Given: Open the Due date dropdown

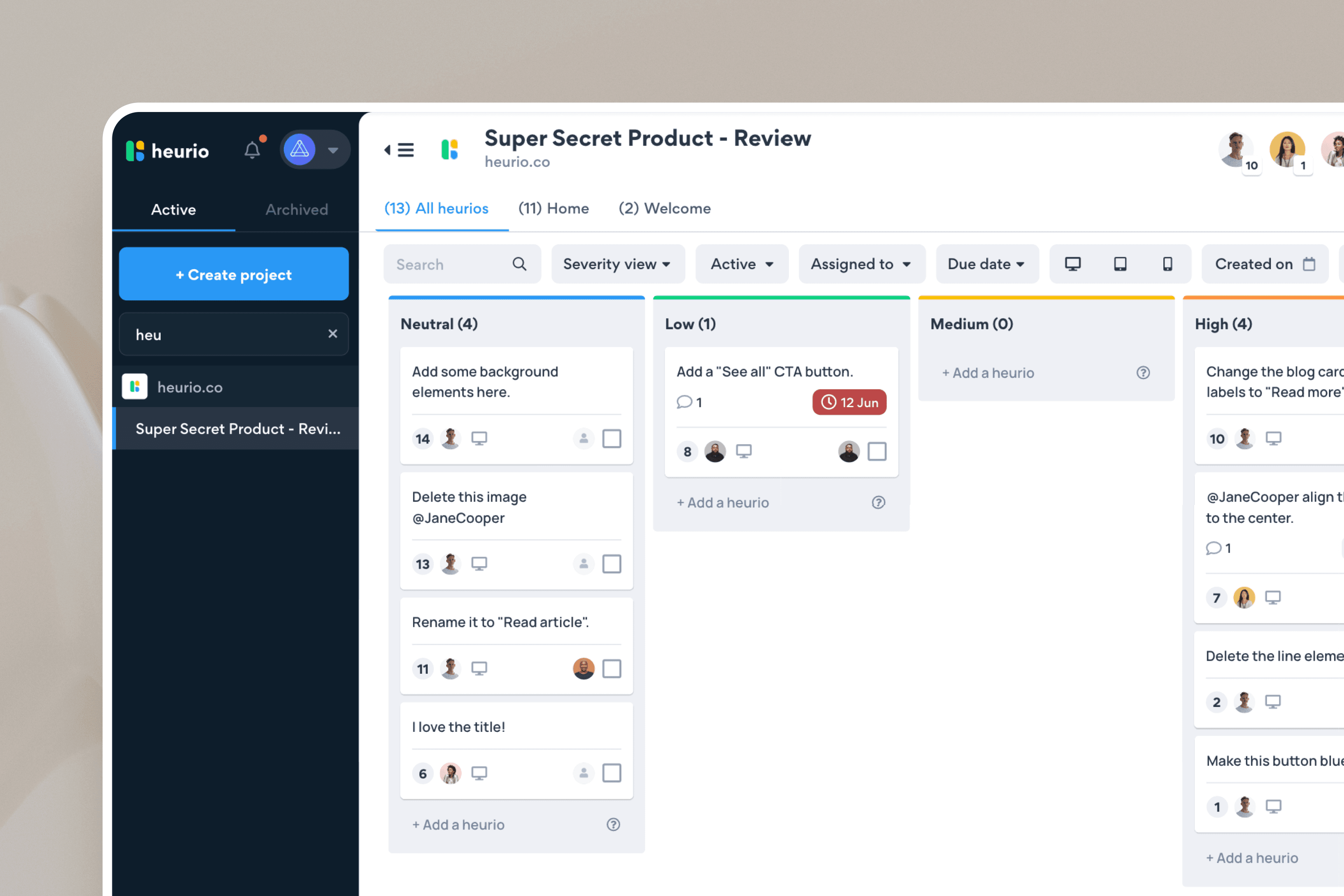Looking at the screenshot, I should [986, 264].
